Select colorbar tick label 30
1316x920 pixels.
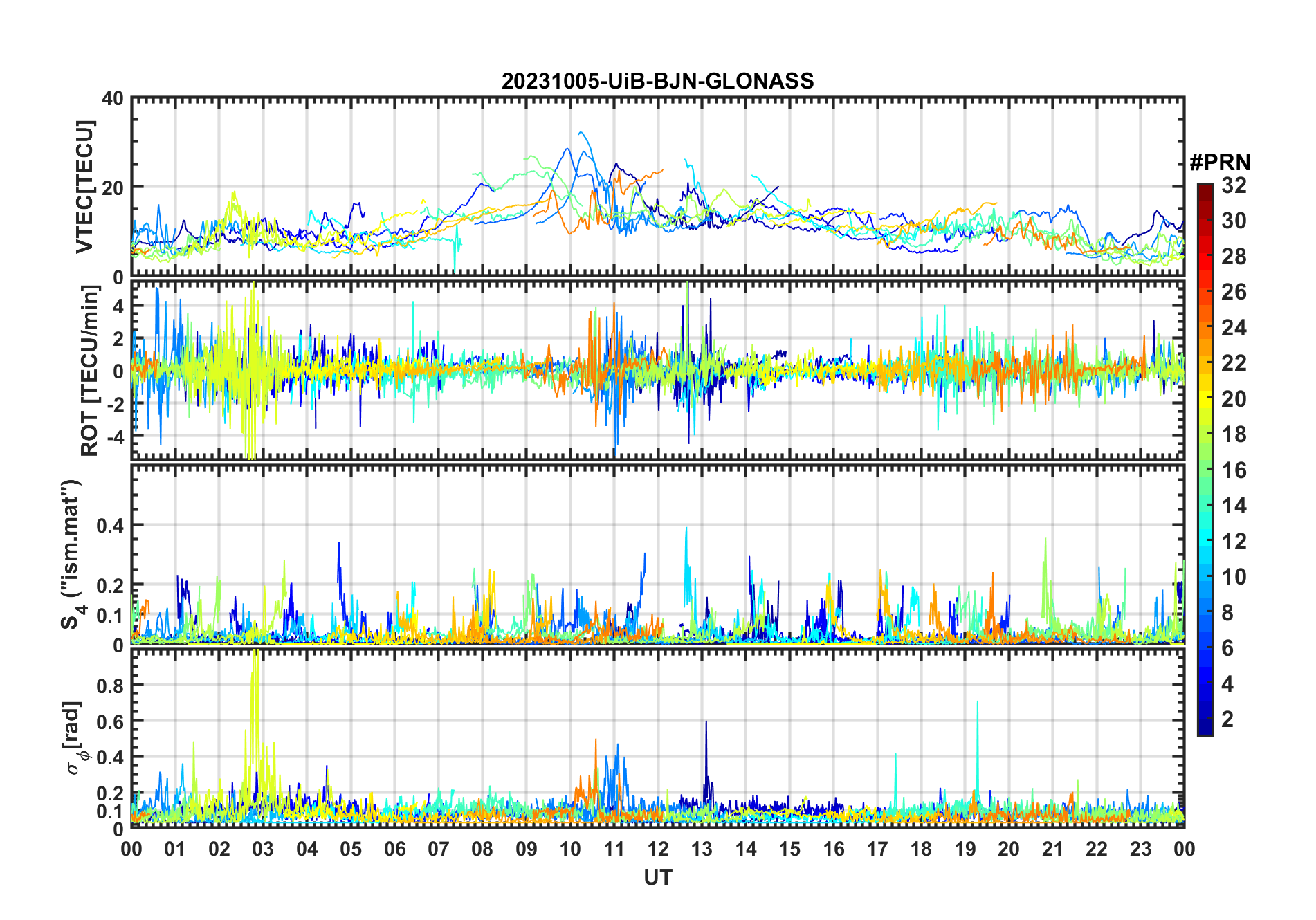click(x=1234, y=221)
